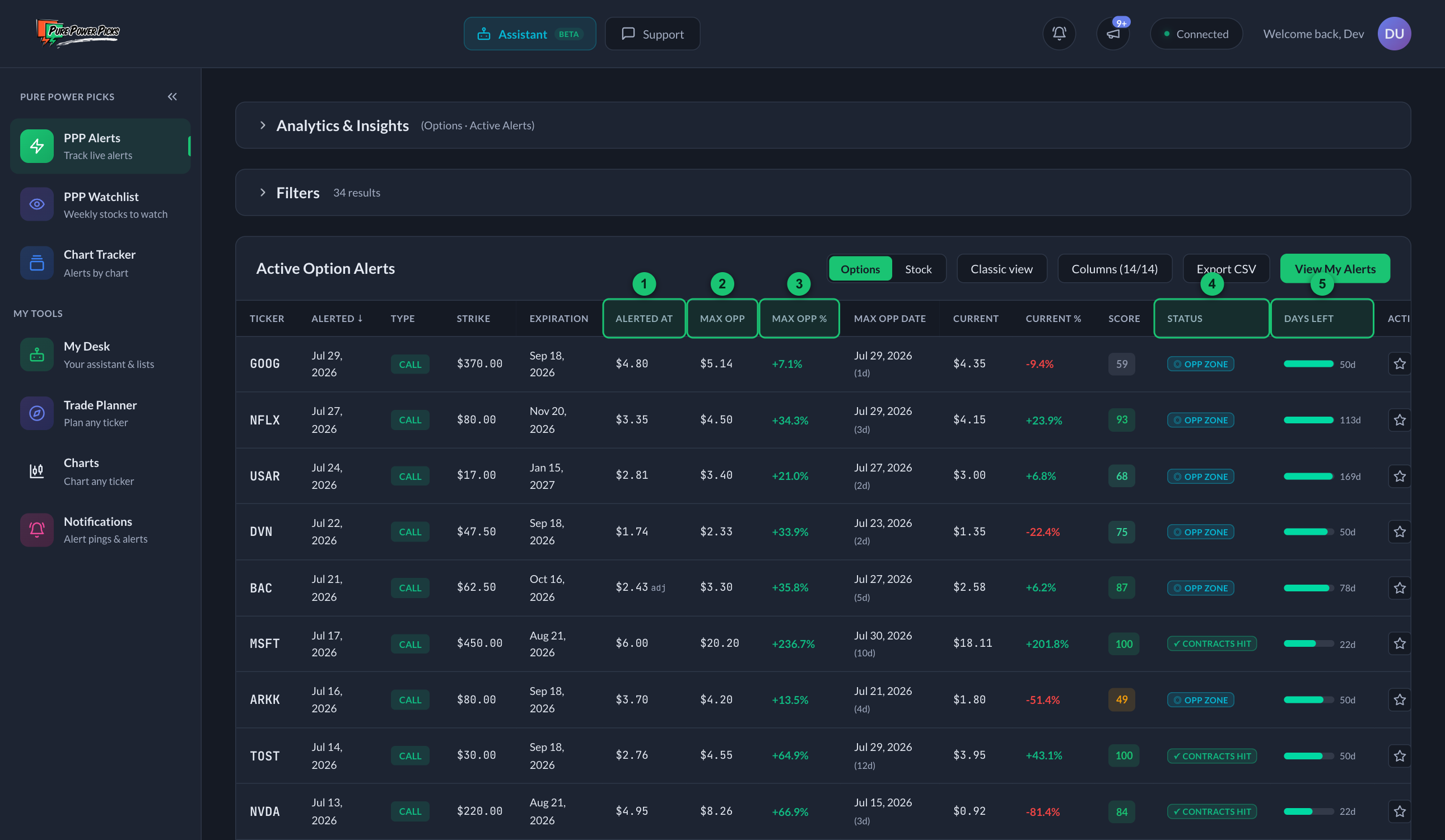Click the NFLX OPP ZONE status badge
Viewport: 1445px width, 840px height.
1200,419
